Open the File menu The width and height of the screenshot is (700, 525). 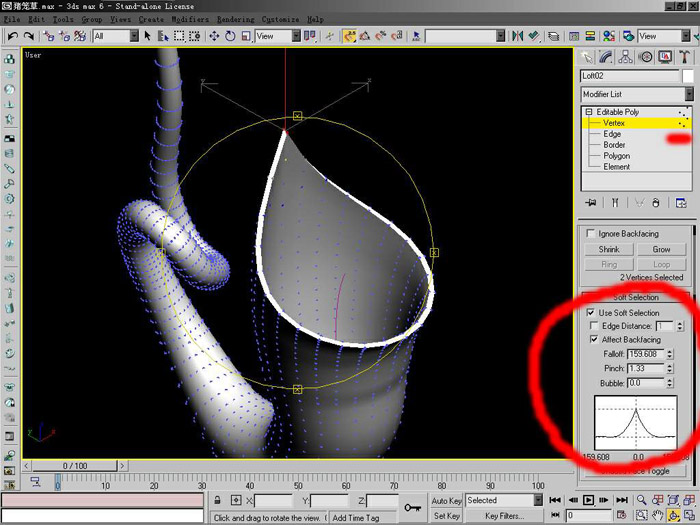coord(12,19)
